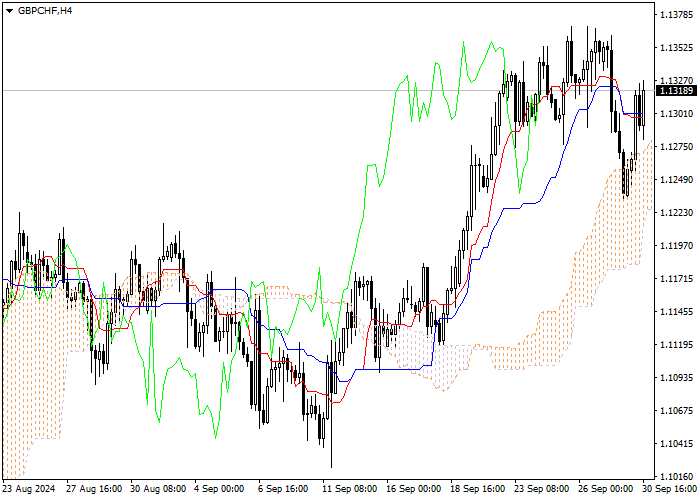700x500 pixels.
Task: Select the 1.11715 price scale value
Action: tap(677, 279)
